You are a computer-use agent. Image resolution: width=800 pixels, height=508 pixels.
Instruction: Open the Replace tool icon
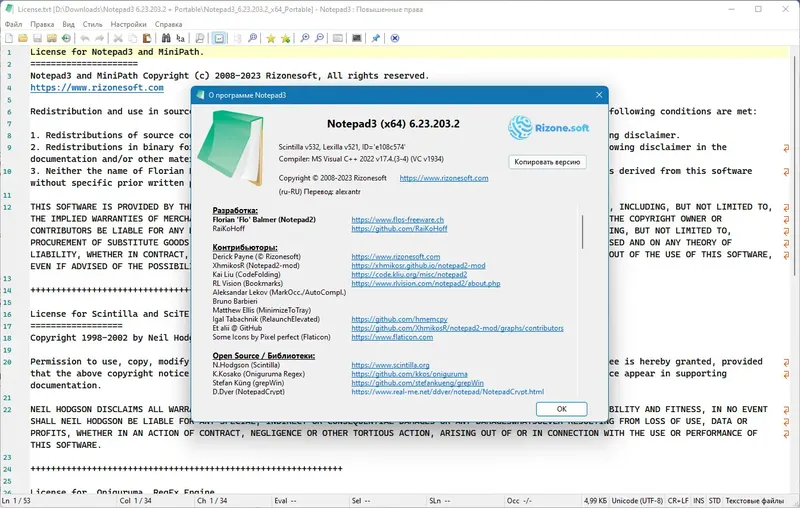[180, 38]
